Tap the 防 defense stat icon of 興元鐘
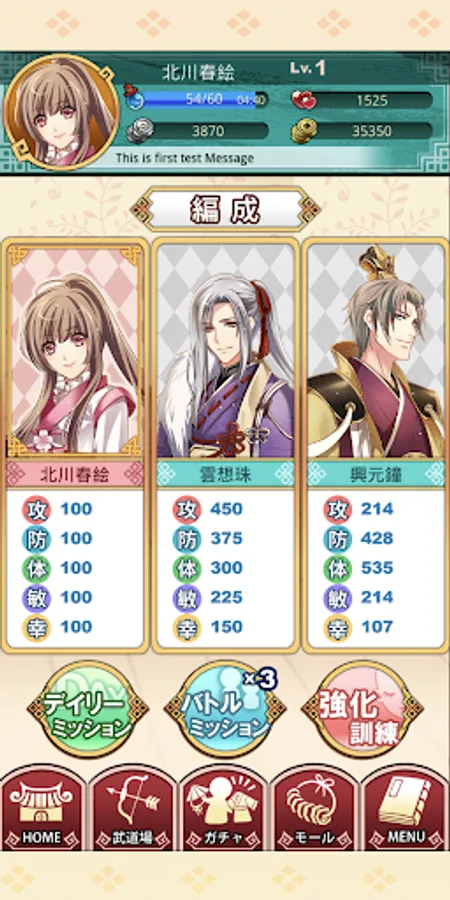450x900 pixels. coord(338,539)
